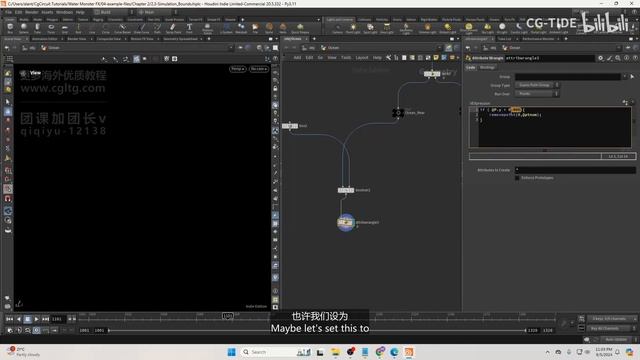Toggle the pin pane button in network editor
Image resolution: width=640 pixels, height=360 pixels.
click(449, 48)
